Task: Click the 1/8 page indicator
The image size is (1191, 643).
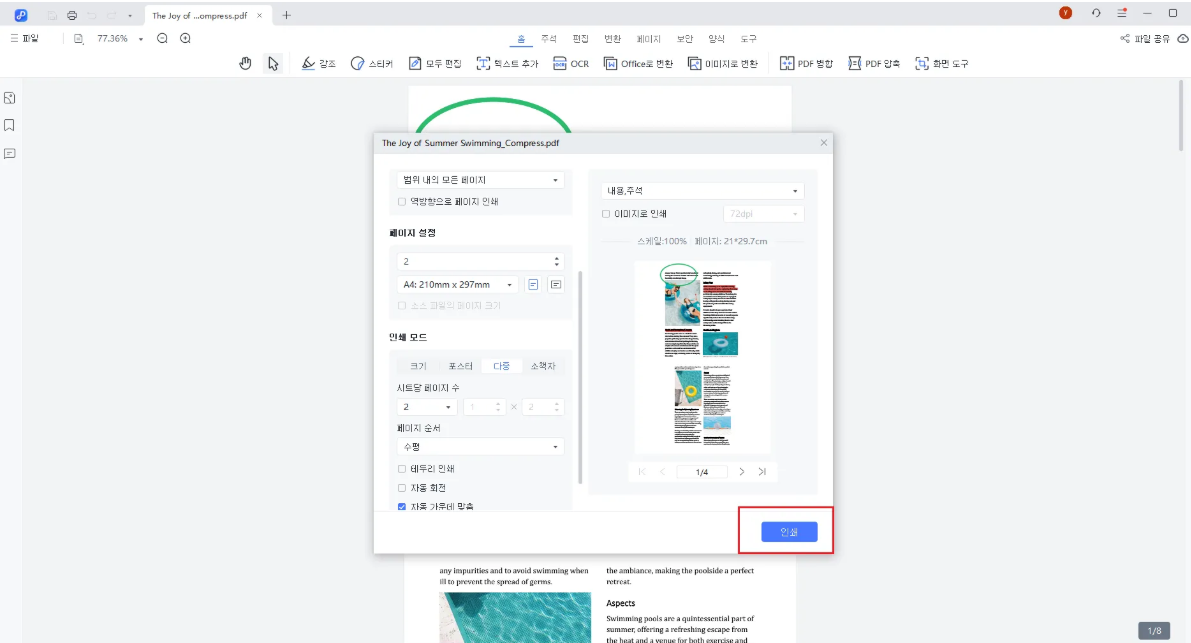Action: [x=1154, y=631]
